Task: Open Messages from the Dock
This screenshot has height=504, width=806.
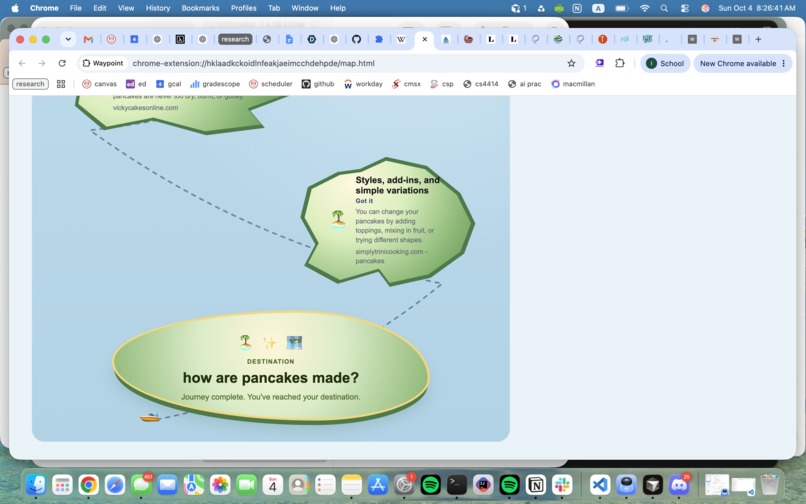Action: (141, 484)
